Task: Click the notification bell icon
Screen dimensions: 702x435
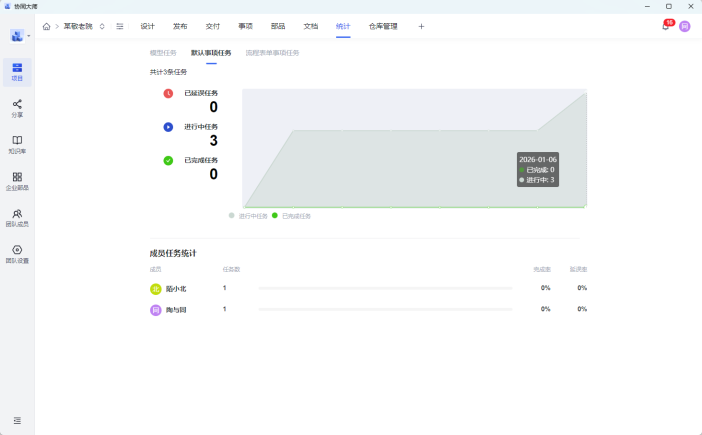Action: coord(665,26)
